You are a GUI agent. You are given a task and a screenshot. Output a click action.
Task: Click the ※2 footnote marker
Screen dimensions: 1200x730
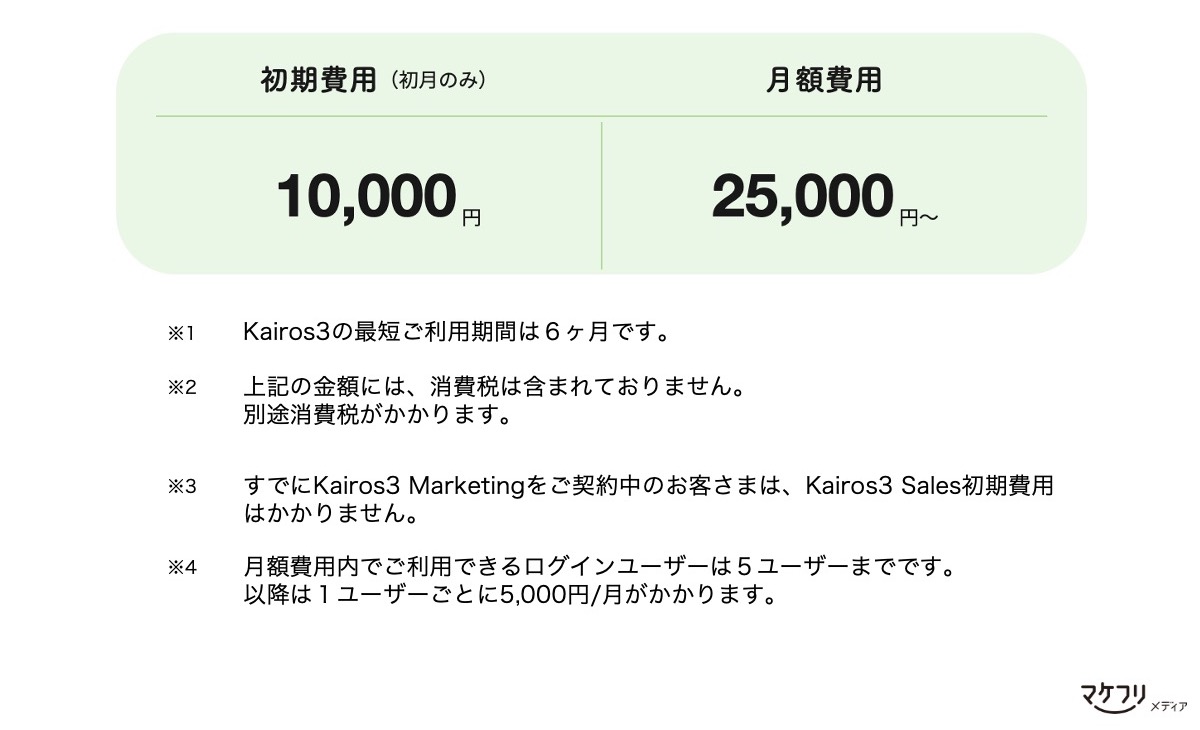(x=182, y=386)
